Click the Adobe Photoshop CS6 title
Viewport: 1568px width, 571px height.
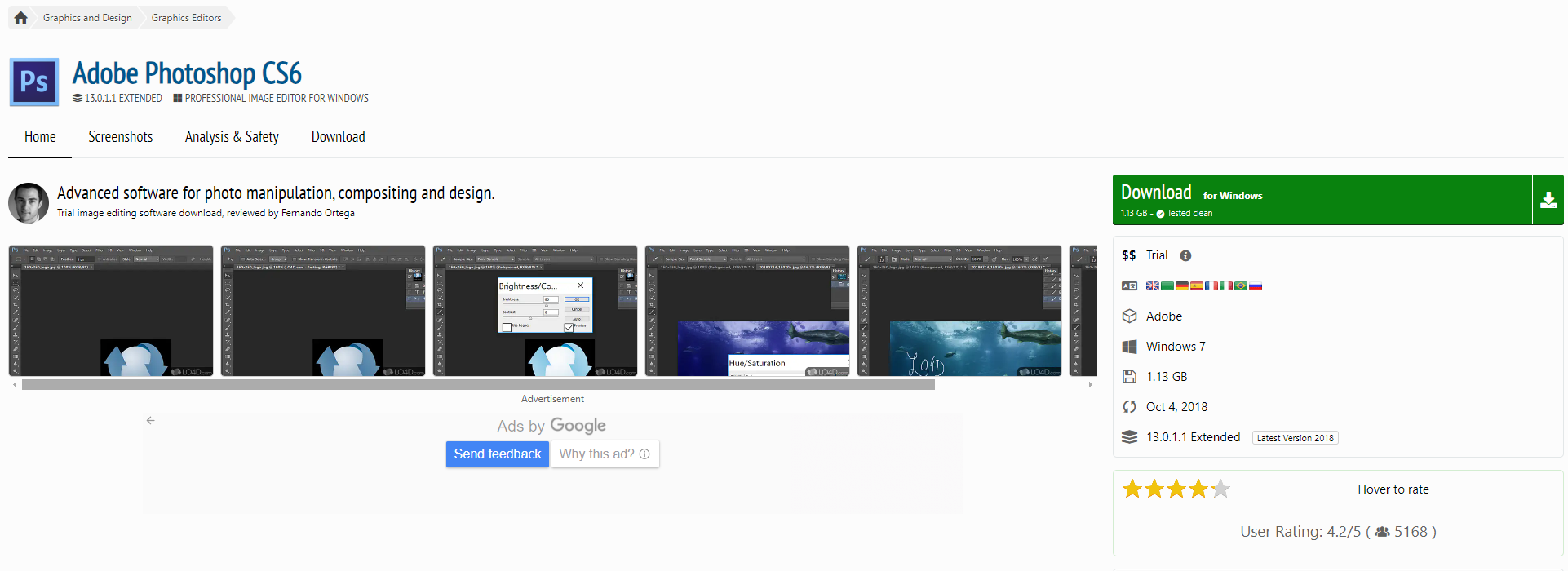coord(187,73)
